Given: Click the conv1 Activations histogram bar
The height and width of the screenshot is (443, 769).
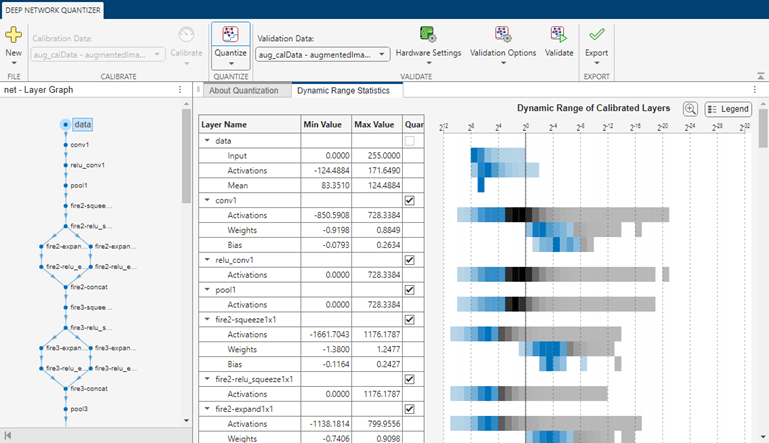Looking at the screenshot, I should [x=520, y=215].
